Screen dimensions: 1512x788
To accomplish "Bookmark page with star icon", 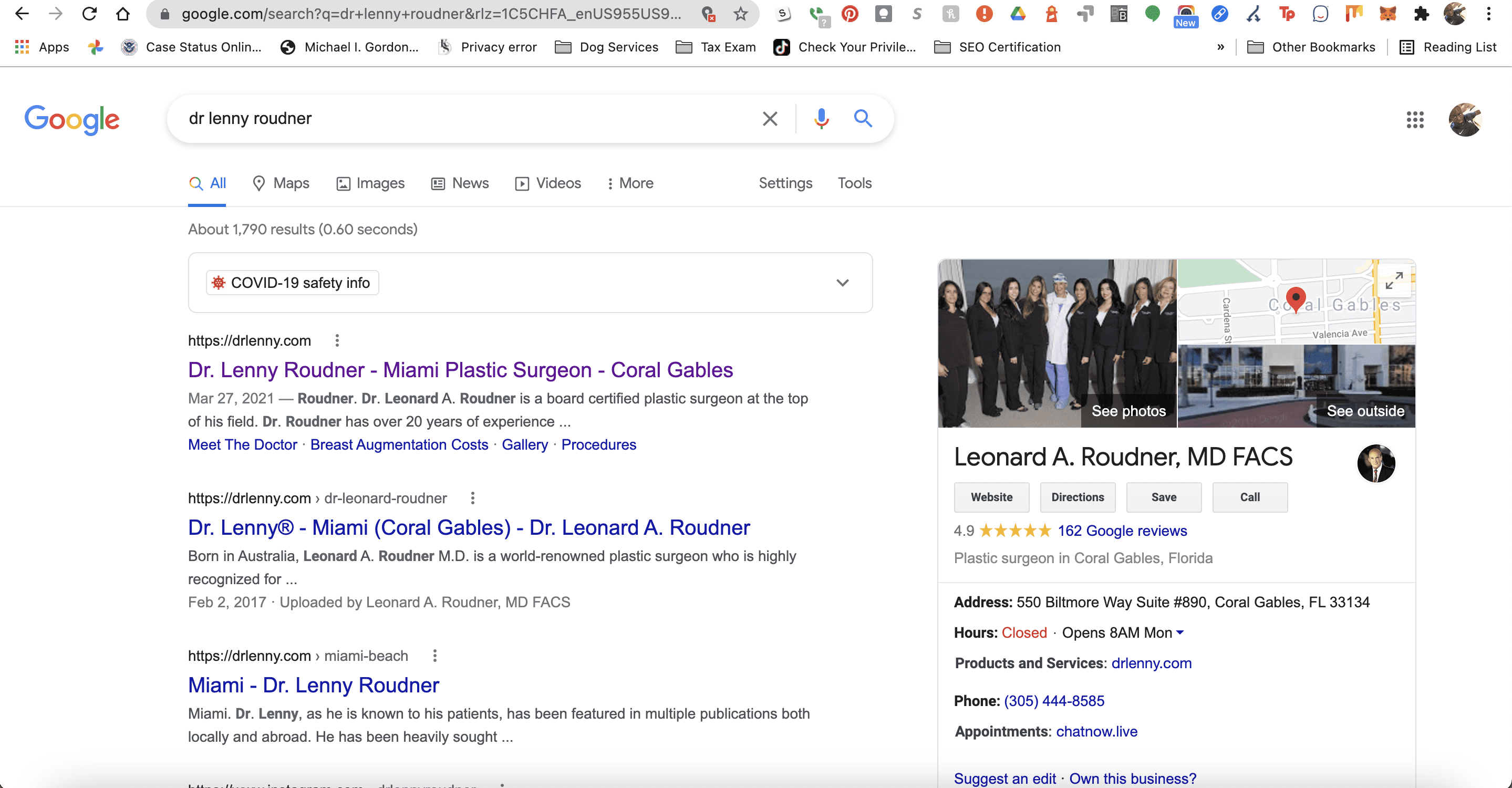I will pyautogui.click(x=741, y=14).
